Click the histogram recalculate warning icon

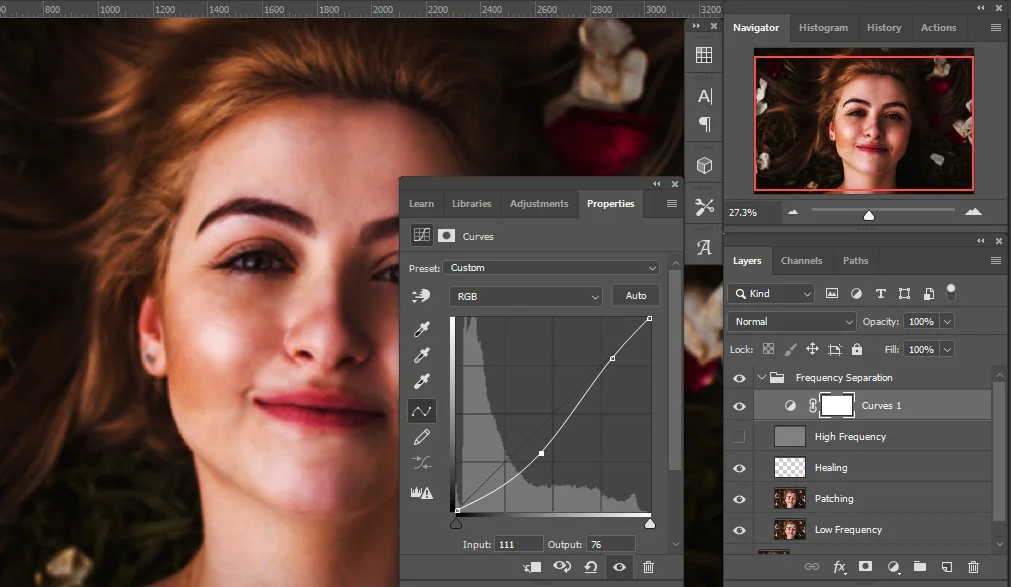point(422,493)
